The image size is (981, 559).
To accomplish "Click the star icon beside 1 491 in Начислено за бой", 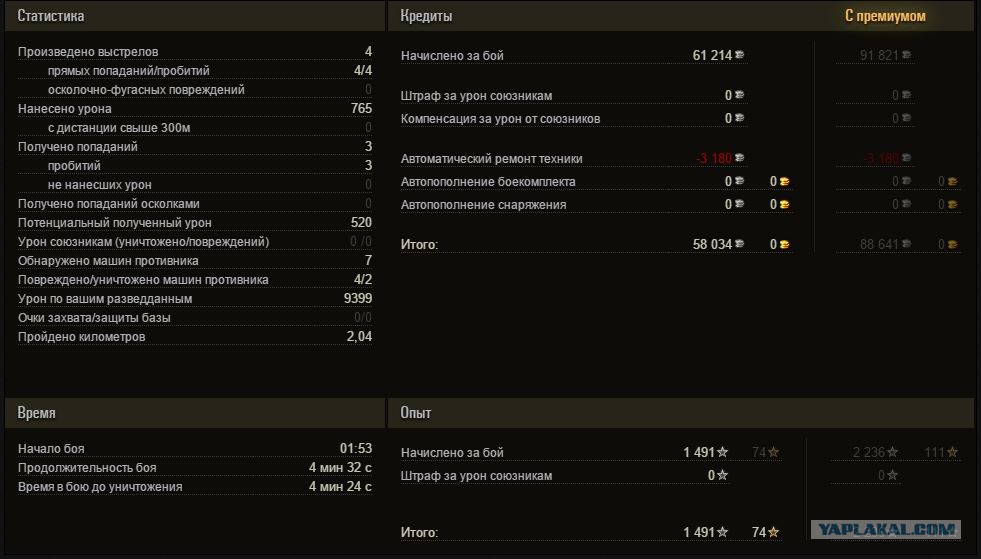I will [x=723, y=453].
